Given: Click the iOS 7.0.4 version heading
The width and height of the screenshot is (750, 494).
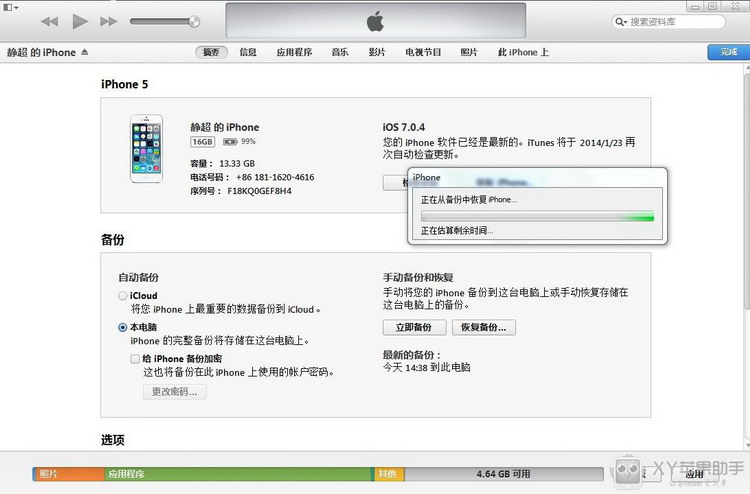Looking at the screenshot, I should pyautogui.click(x=404, y=127).
